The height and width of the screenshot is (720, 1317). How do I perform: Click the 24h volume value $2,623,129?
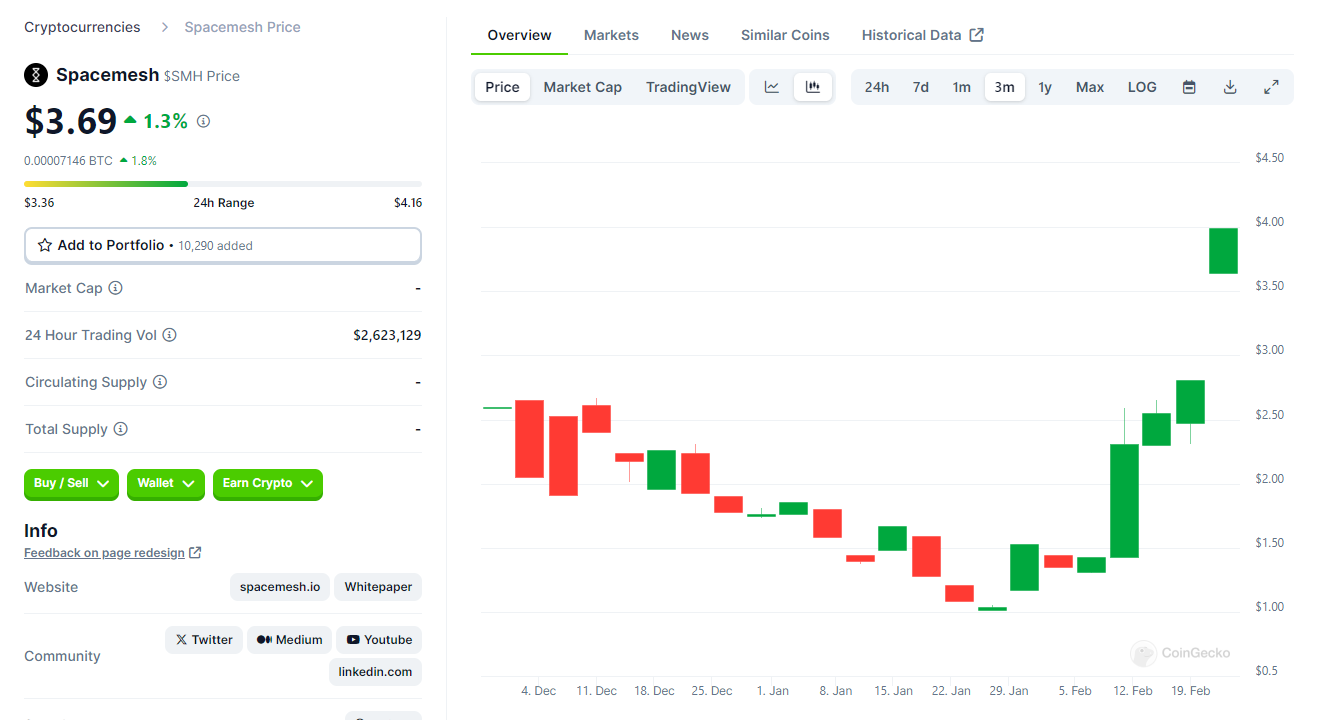(387, 335)
